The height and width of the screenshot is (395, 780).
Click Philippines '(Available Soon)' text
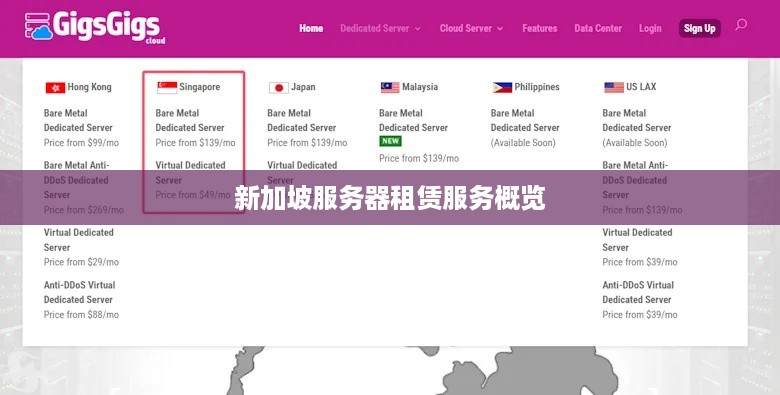pyautogui.click(x=523, y=143)
